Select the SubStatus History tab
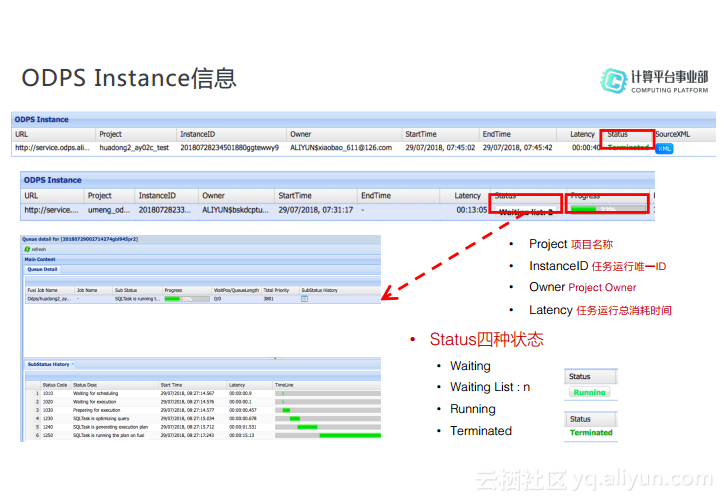Viewport: 724px width, 502px height. (x=48, y=364)
